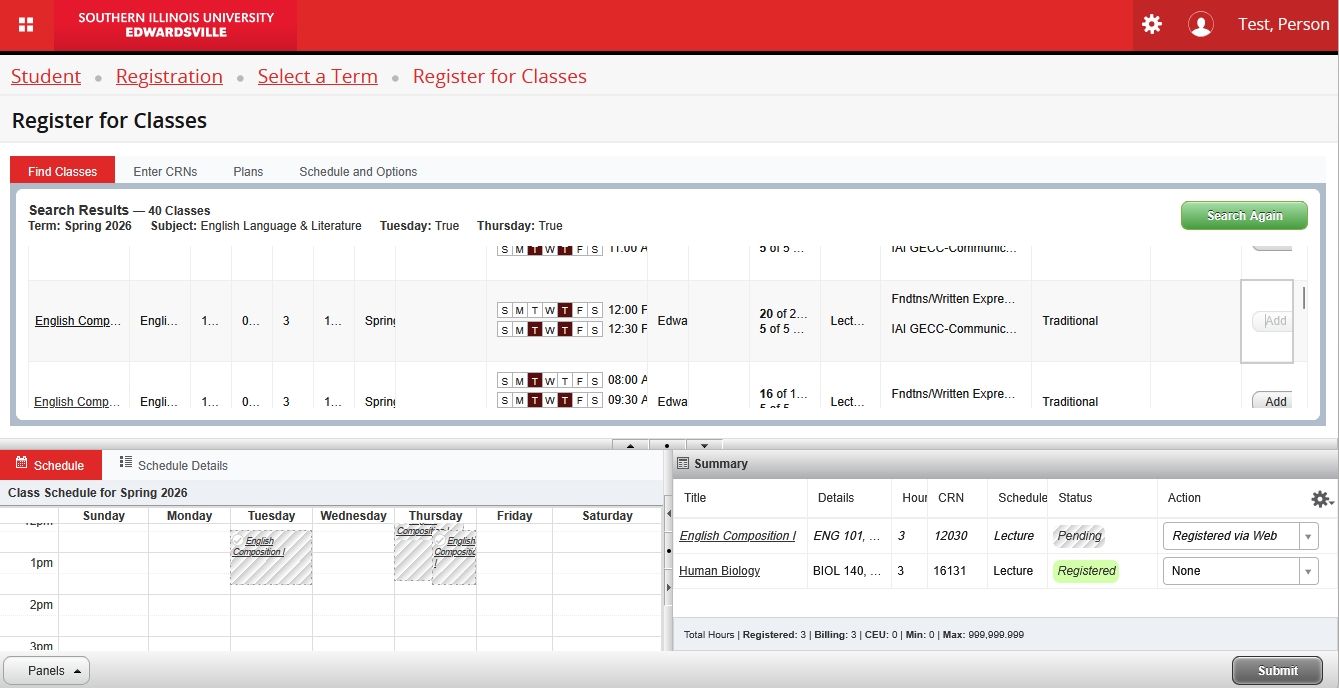
Task: Open the Summary table gear options
Action: point(1321,499)
